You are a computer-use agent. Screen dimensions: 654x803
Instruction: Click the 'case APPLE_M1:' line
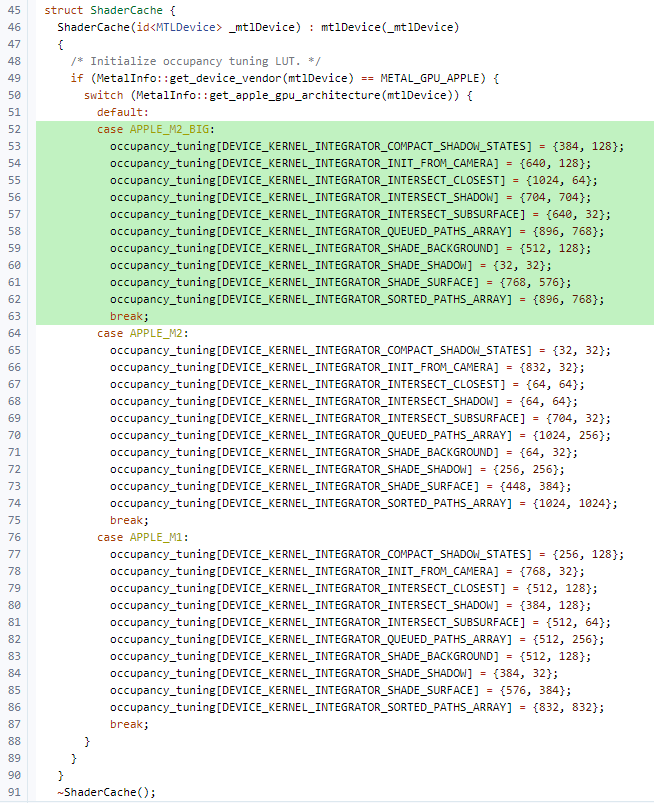tap(143, 537)
